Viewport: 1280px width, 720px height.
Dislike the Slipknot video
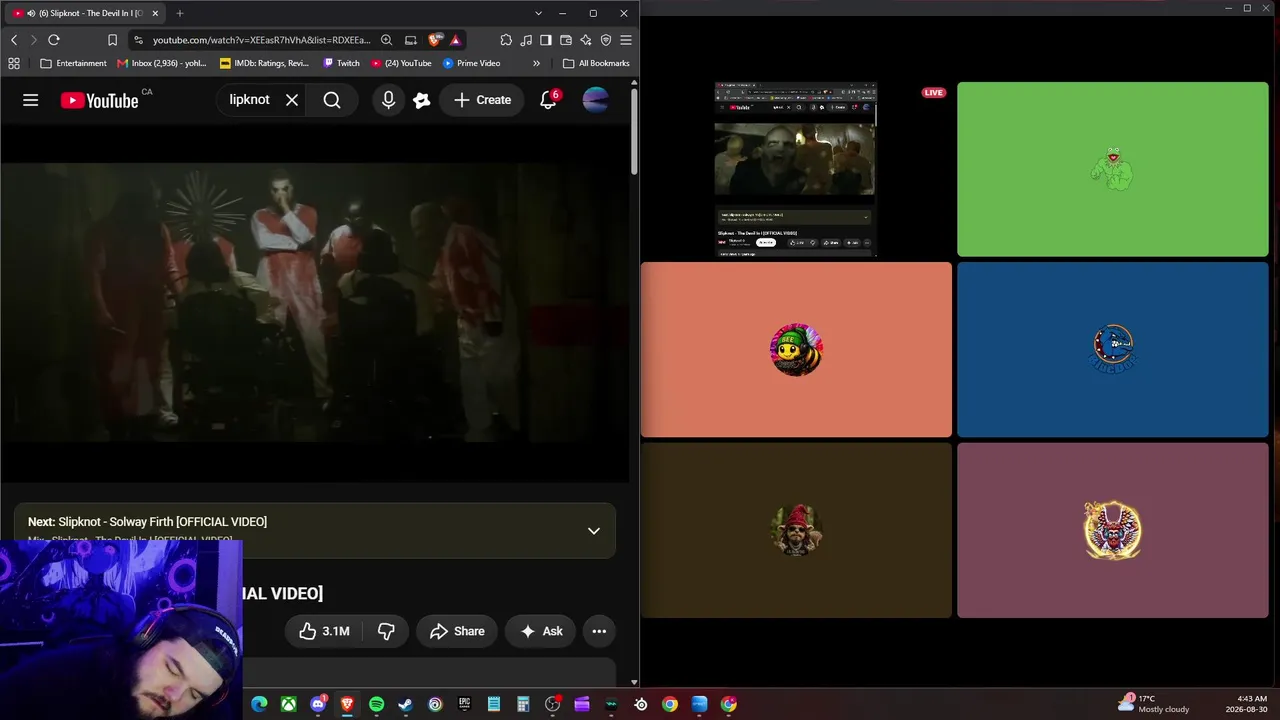click(385, 631)
